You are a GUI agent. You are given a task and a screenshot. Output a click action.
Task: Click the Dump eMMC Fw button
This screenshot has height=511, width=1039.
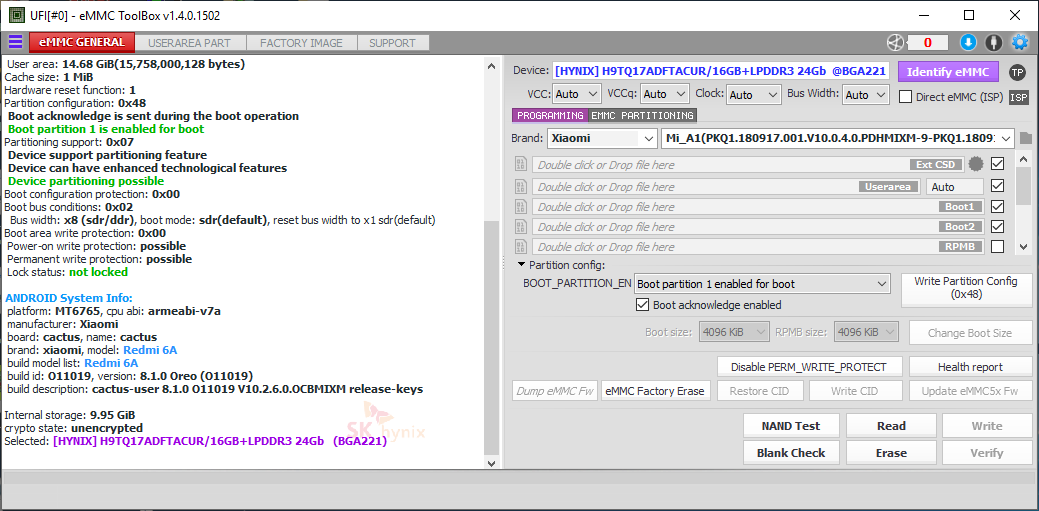click(x=555, y=390)
